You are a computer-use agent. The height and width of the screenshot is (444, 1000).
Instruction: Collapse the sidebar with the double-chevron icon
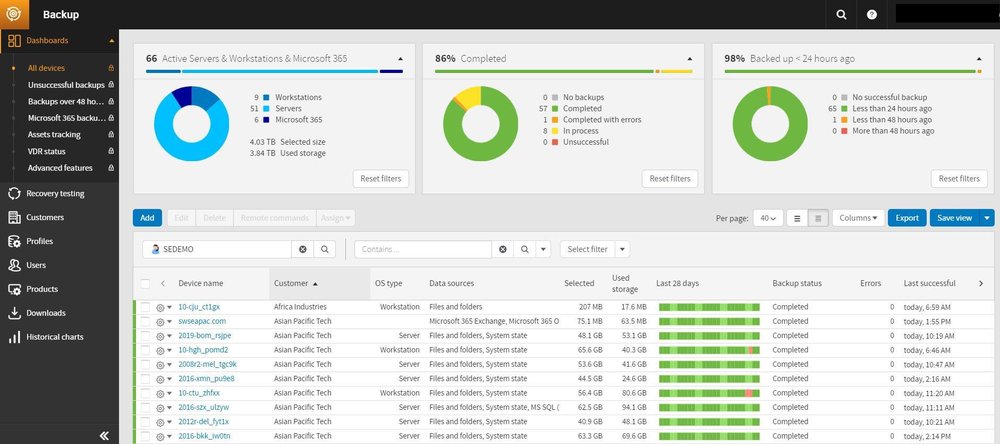pos(105,436)
